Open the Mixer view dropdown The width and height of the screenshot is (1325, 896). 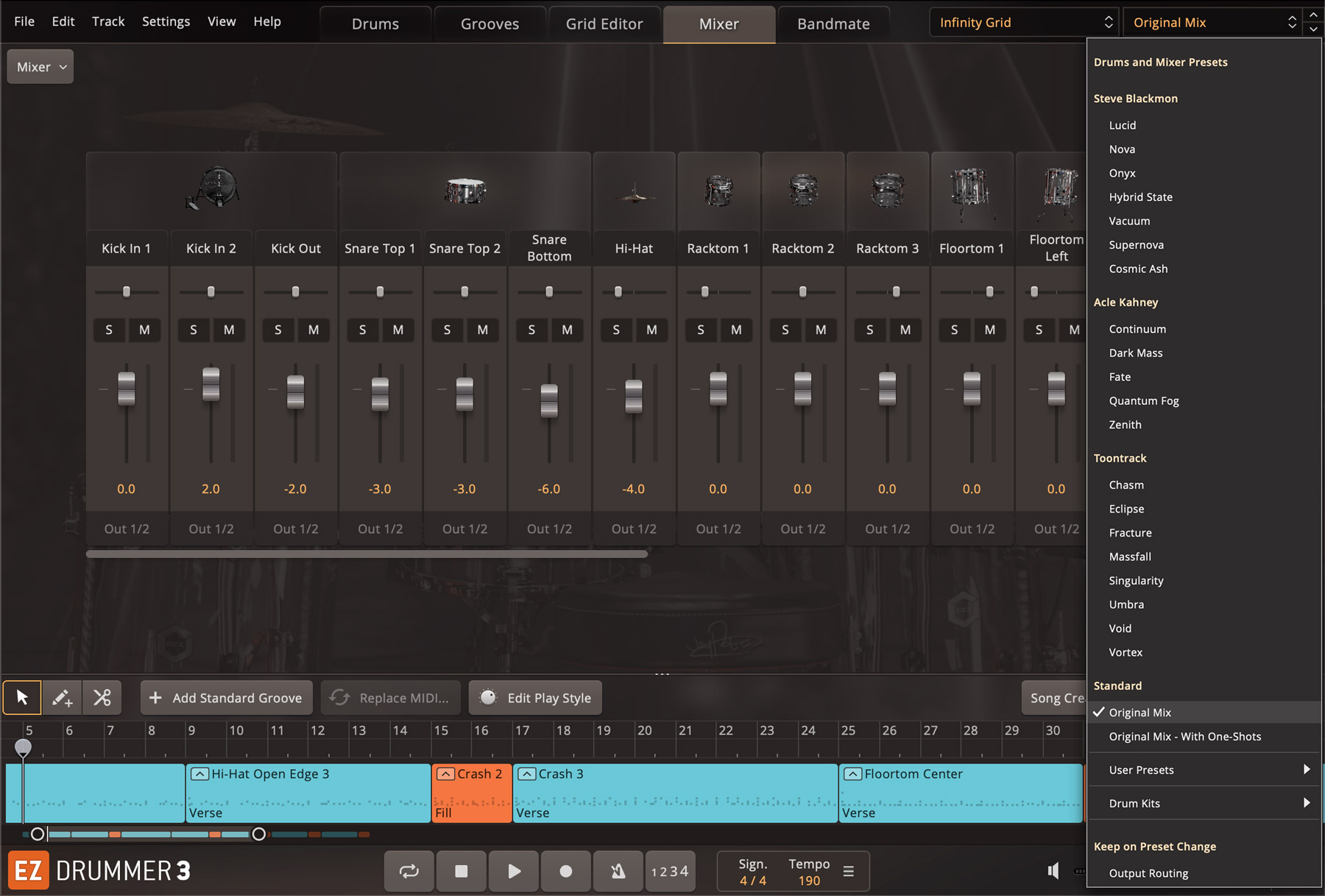pyautogui.click(x=40, y=67)
